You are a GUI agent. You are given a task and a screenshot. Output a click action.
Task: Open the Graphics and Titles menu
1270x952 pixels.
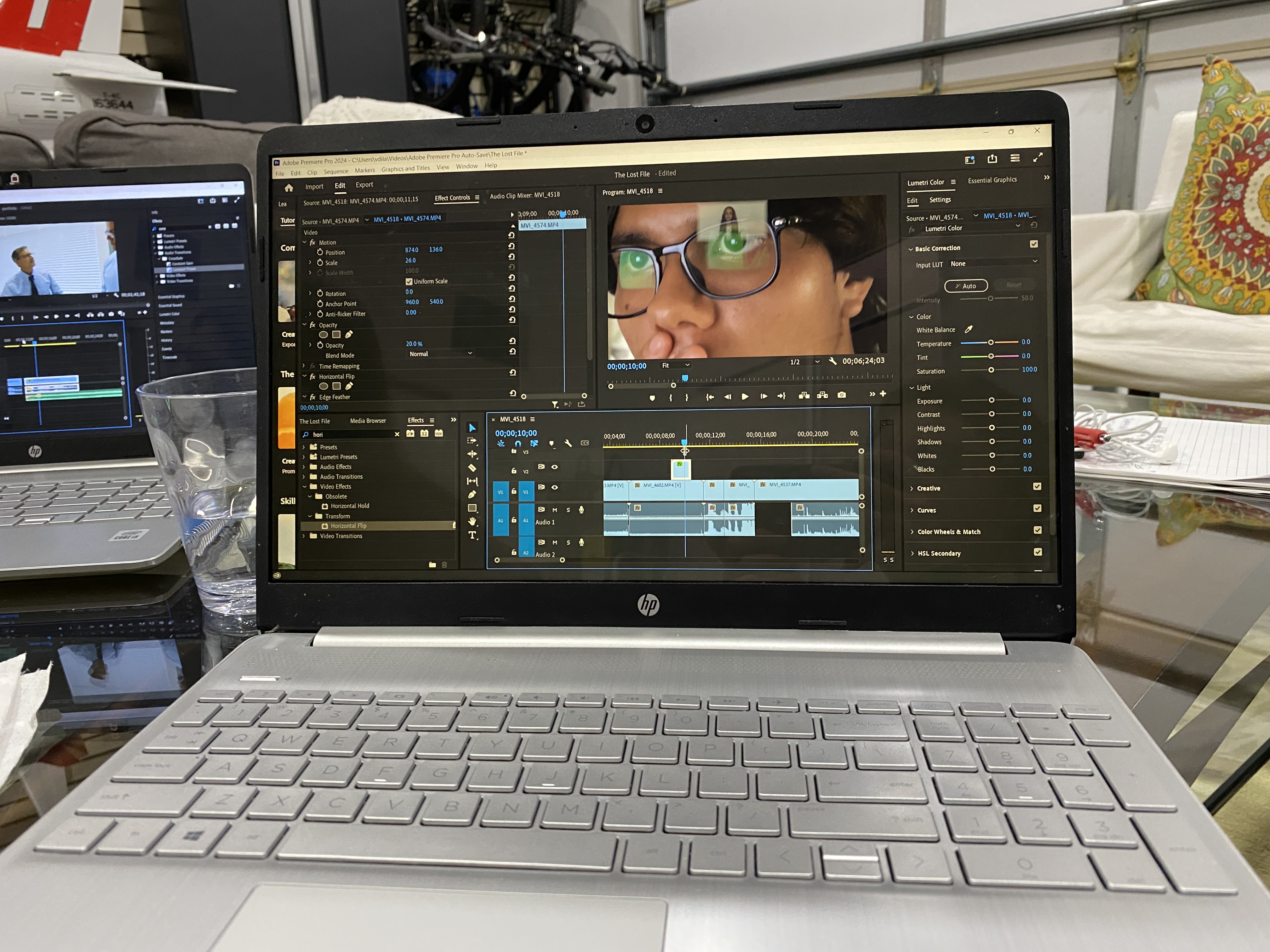[405, 169]
